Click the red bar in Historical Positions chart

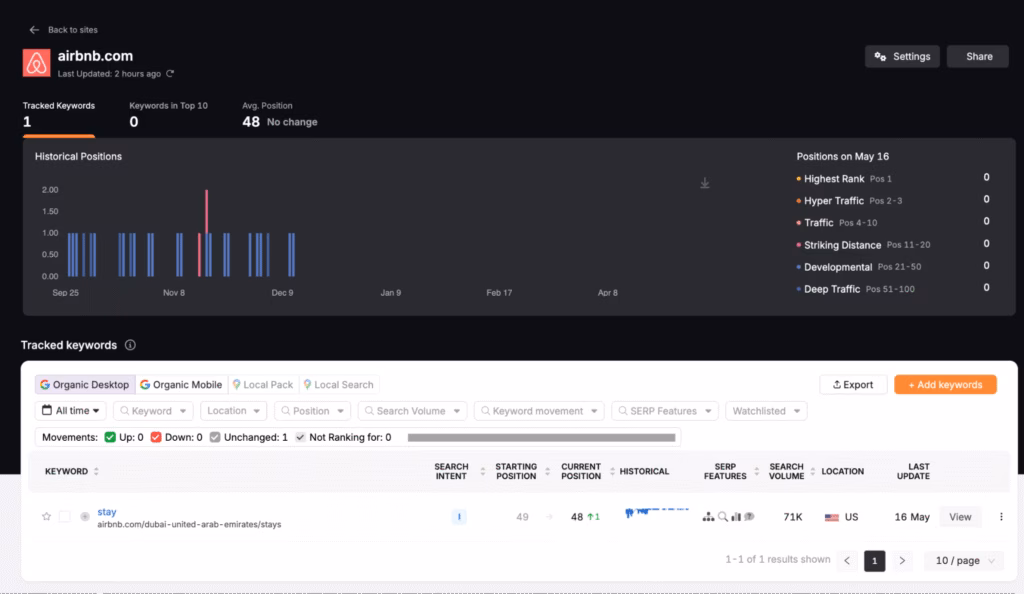click(x=206, y=232)
